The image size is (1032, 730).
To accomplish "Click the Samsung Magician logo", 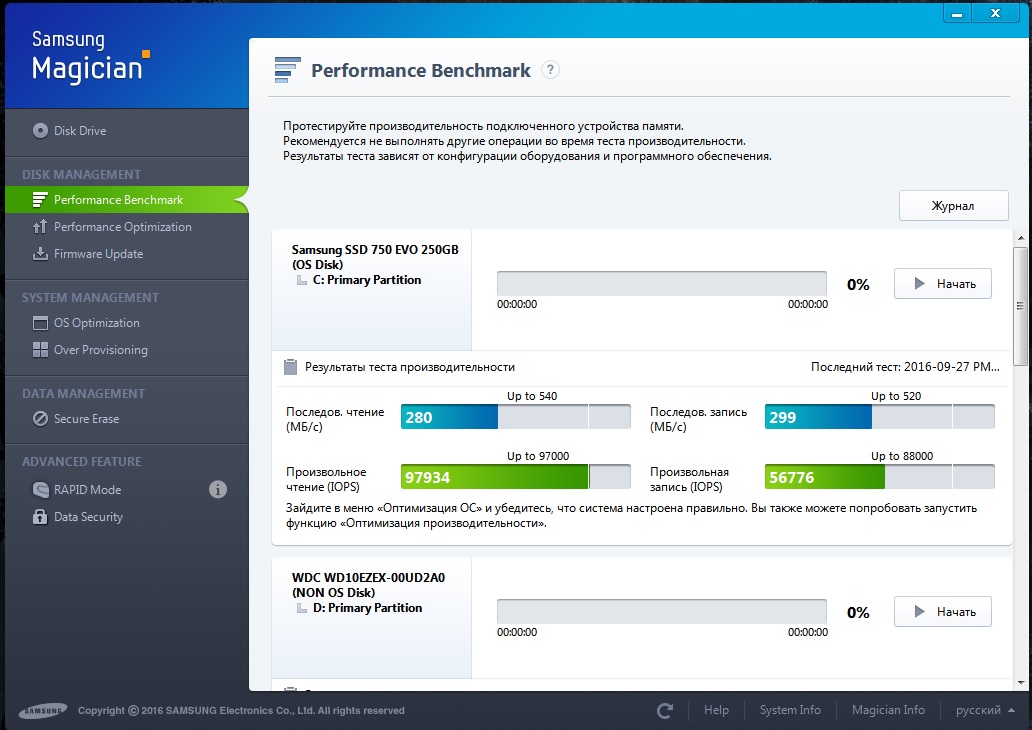I will tap(91, 58).
